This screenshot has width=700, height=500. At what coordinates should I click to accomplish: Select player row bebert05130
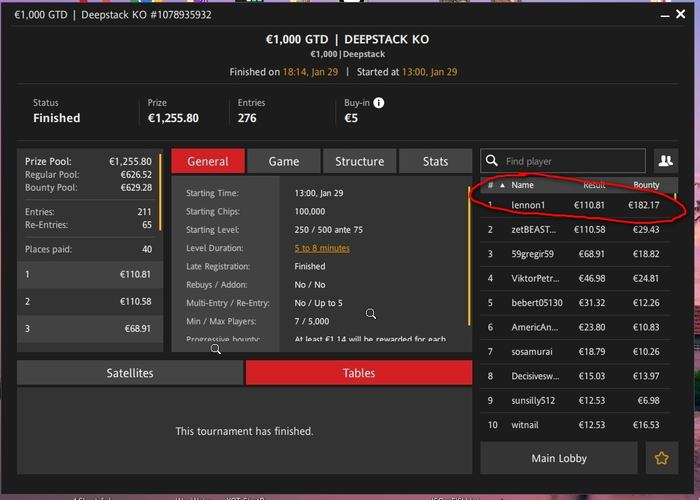[576, 303]
